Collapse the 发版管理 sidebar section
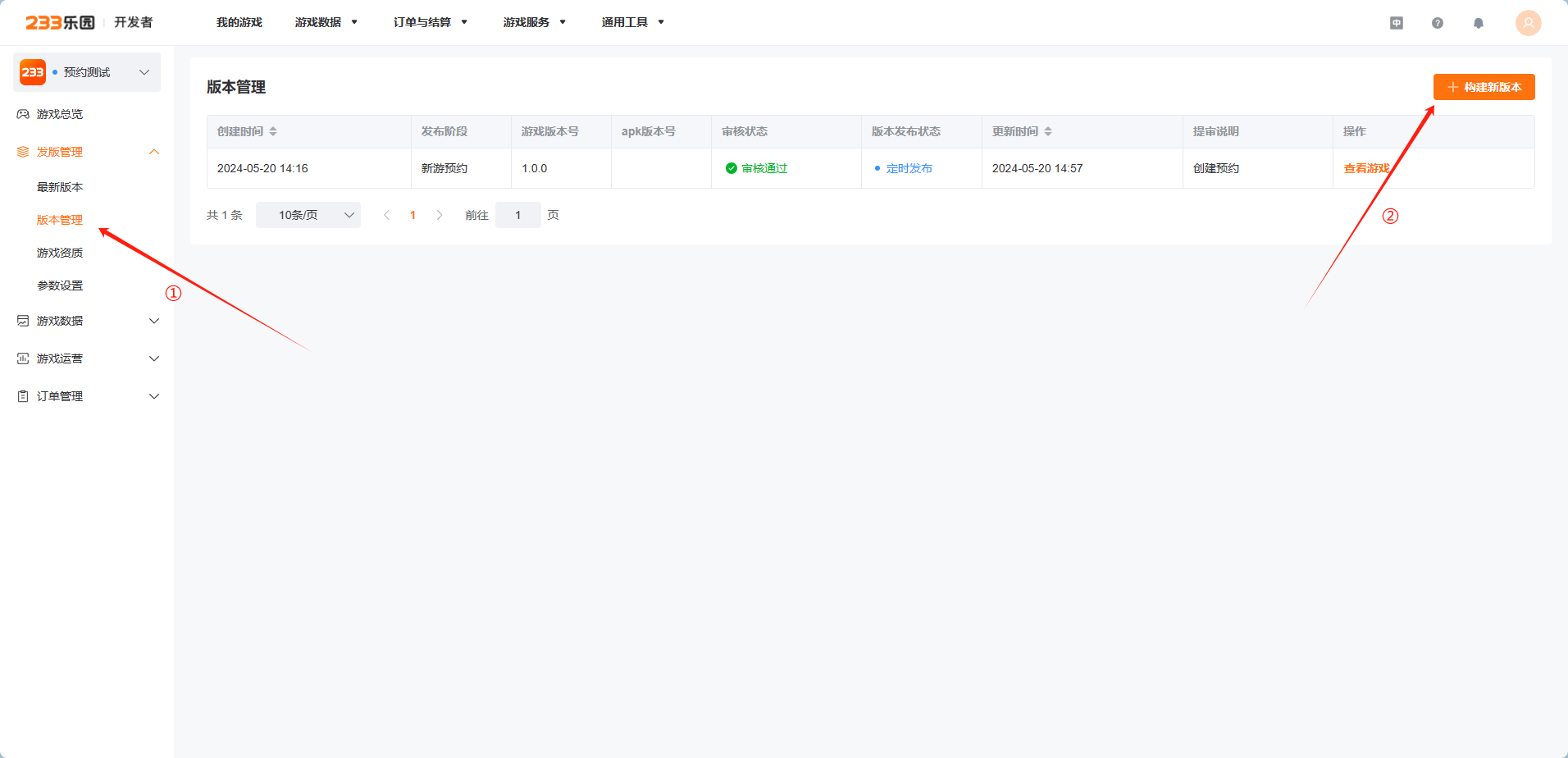Image resolution: width=1568 pixels, height=758 pixels. (x=154, y=152)
